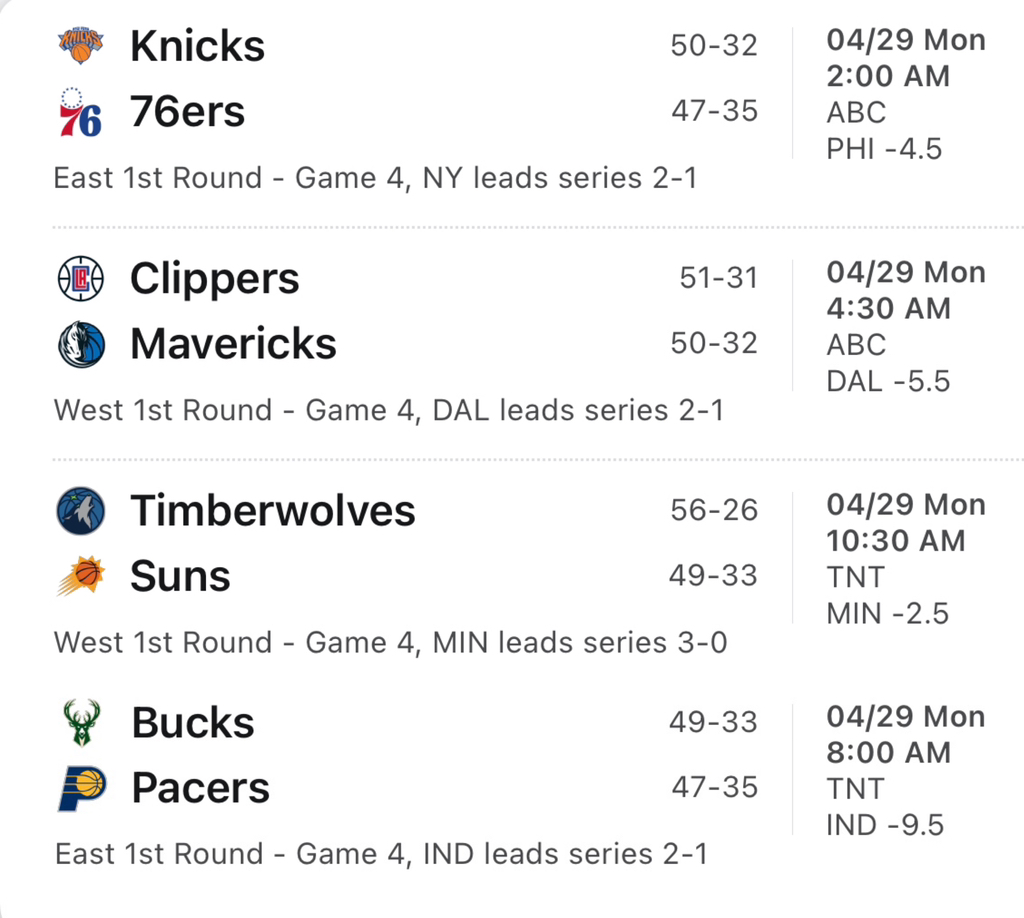The image size is (1024, 918).
Task: Click the PHI -4.5 betting line
Action: [x=884, y=149]
